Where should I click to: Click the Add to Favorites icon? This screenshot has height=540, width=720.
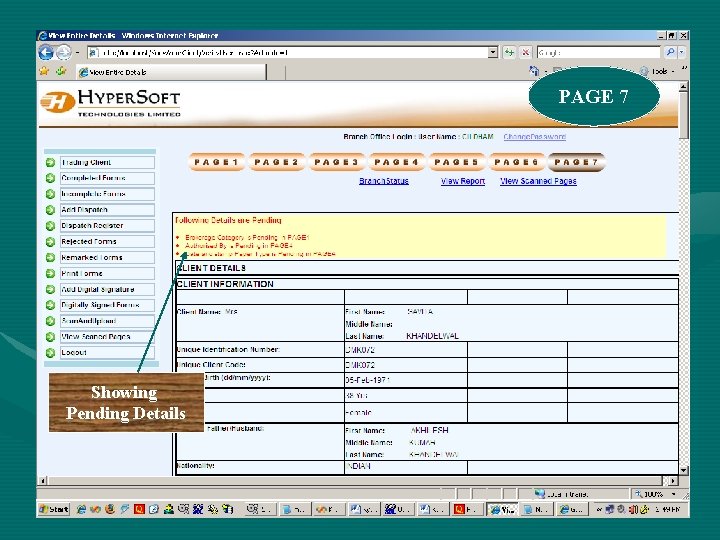(x=61, y=71)
